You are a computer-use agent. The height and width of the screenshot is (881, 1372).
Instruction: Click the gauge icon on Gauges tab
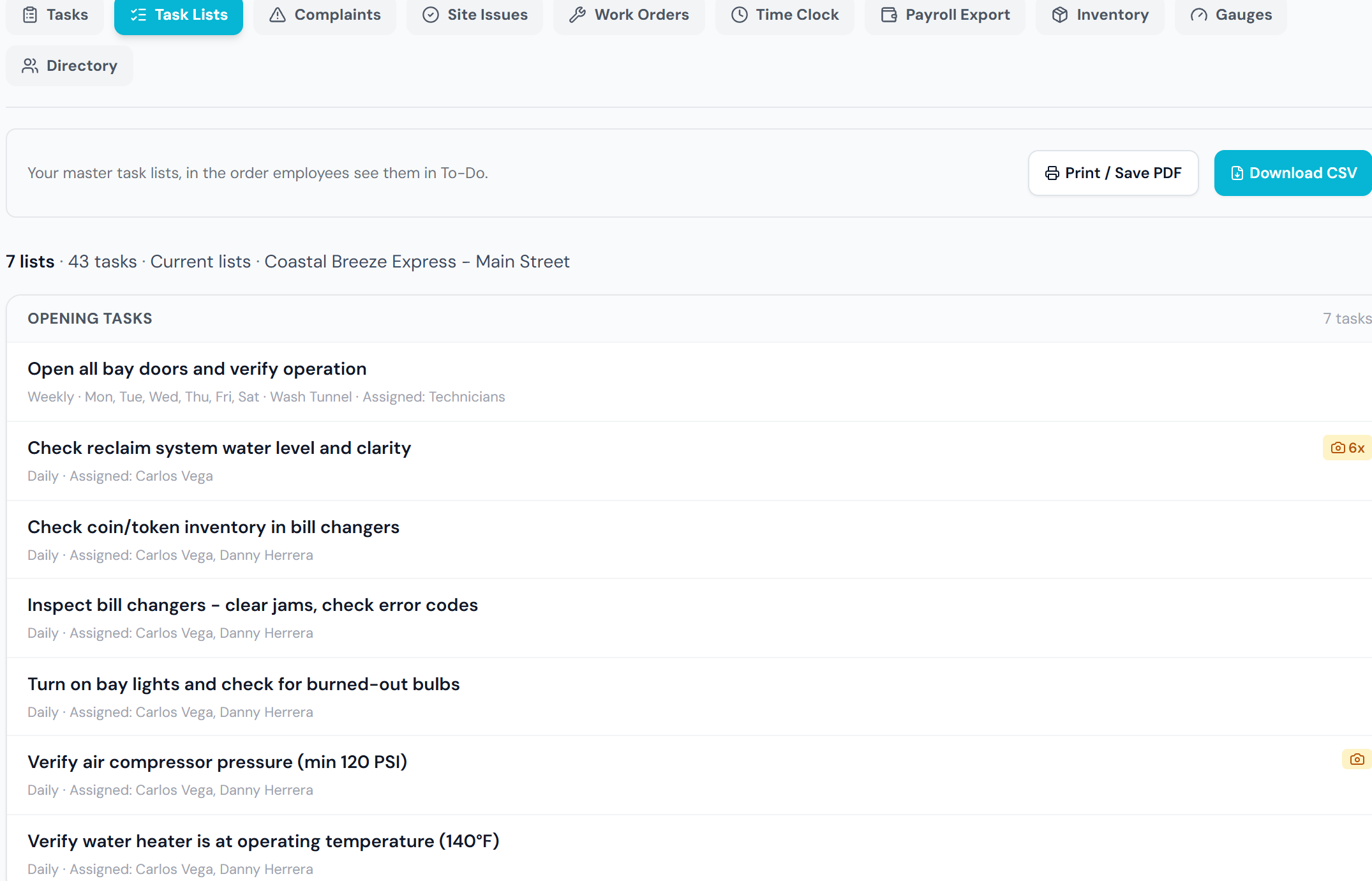point(1199,15)
